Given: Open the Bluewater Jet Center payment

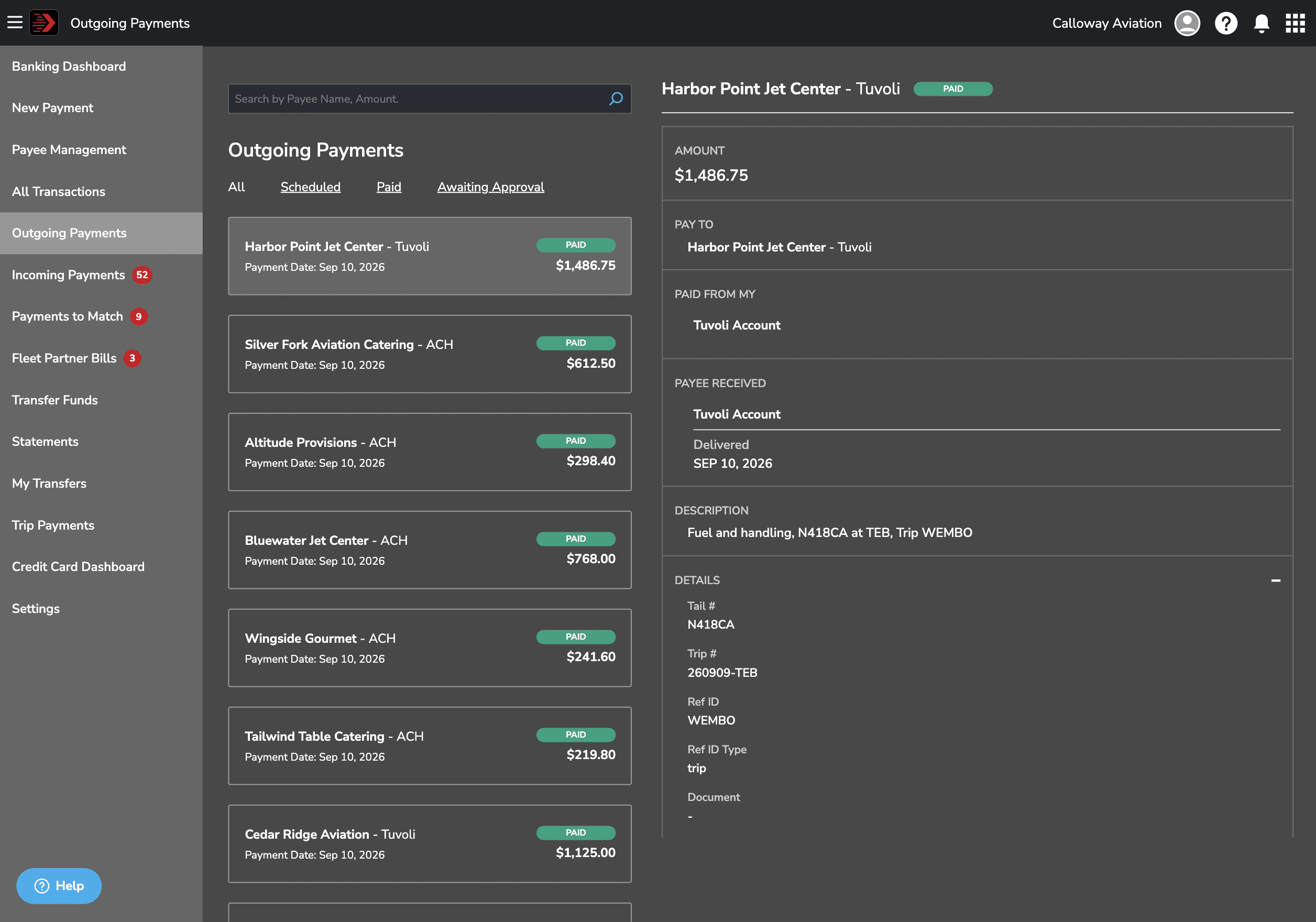Looking at the screenshot, I should click(x=429, y=550).
